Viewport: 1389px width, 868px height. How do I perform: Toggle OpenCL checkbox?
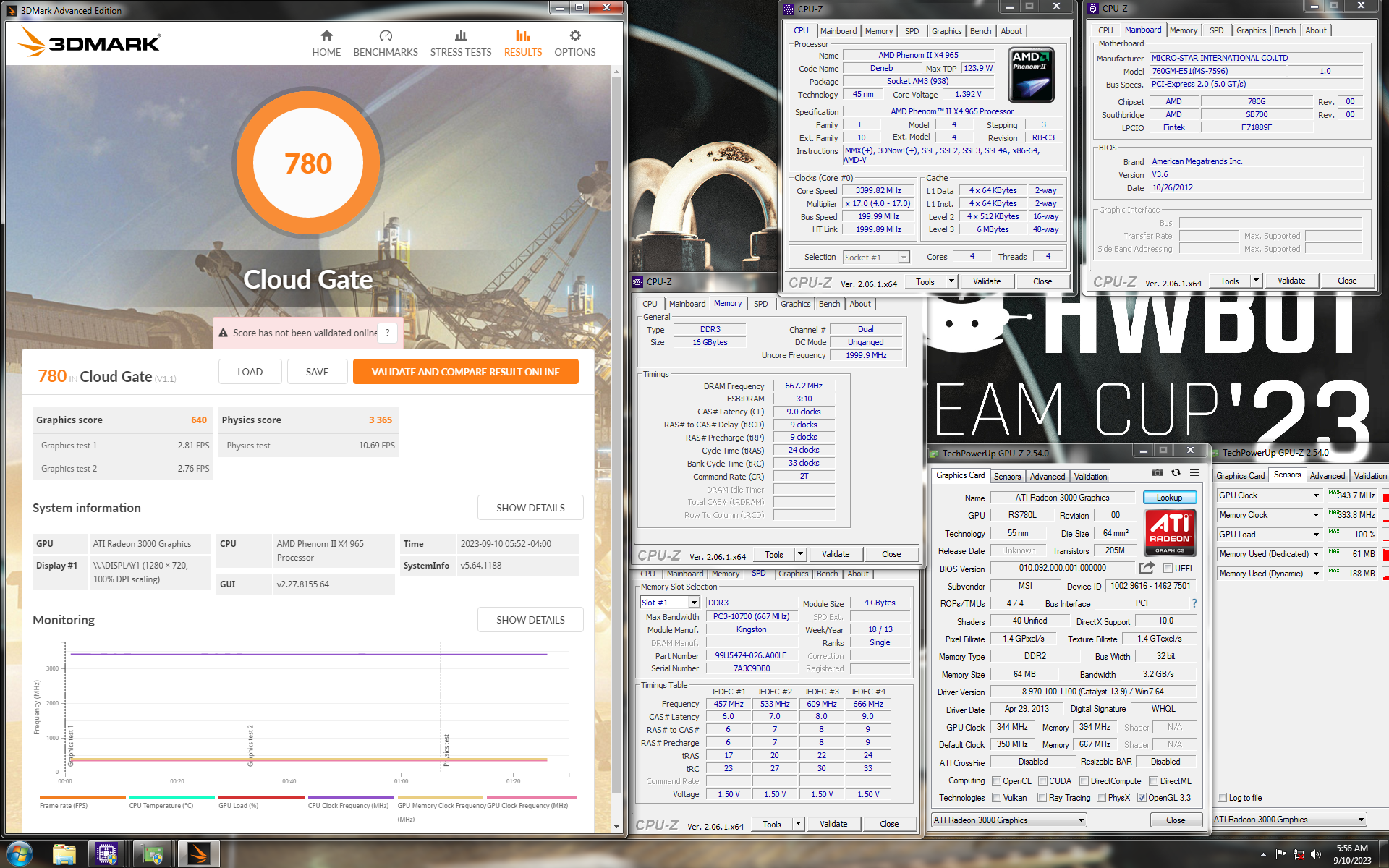[x=996, y=781]
